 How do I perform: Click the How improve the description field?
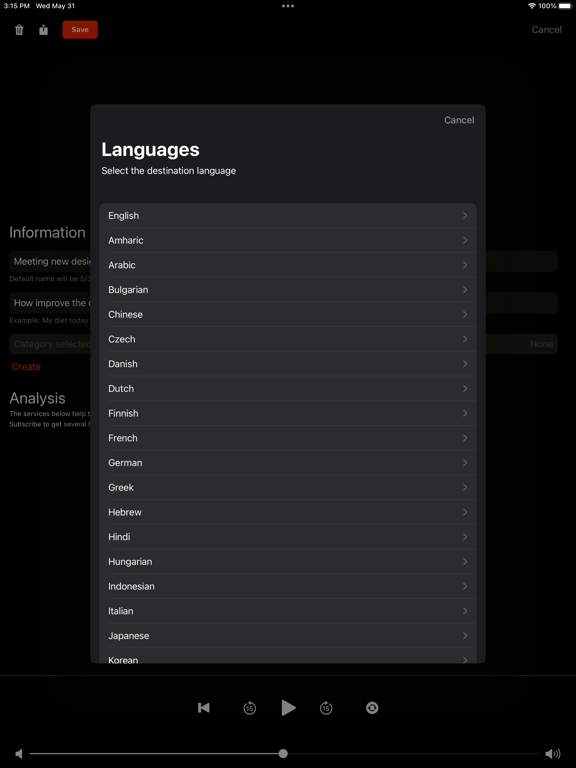(283, 303)
